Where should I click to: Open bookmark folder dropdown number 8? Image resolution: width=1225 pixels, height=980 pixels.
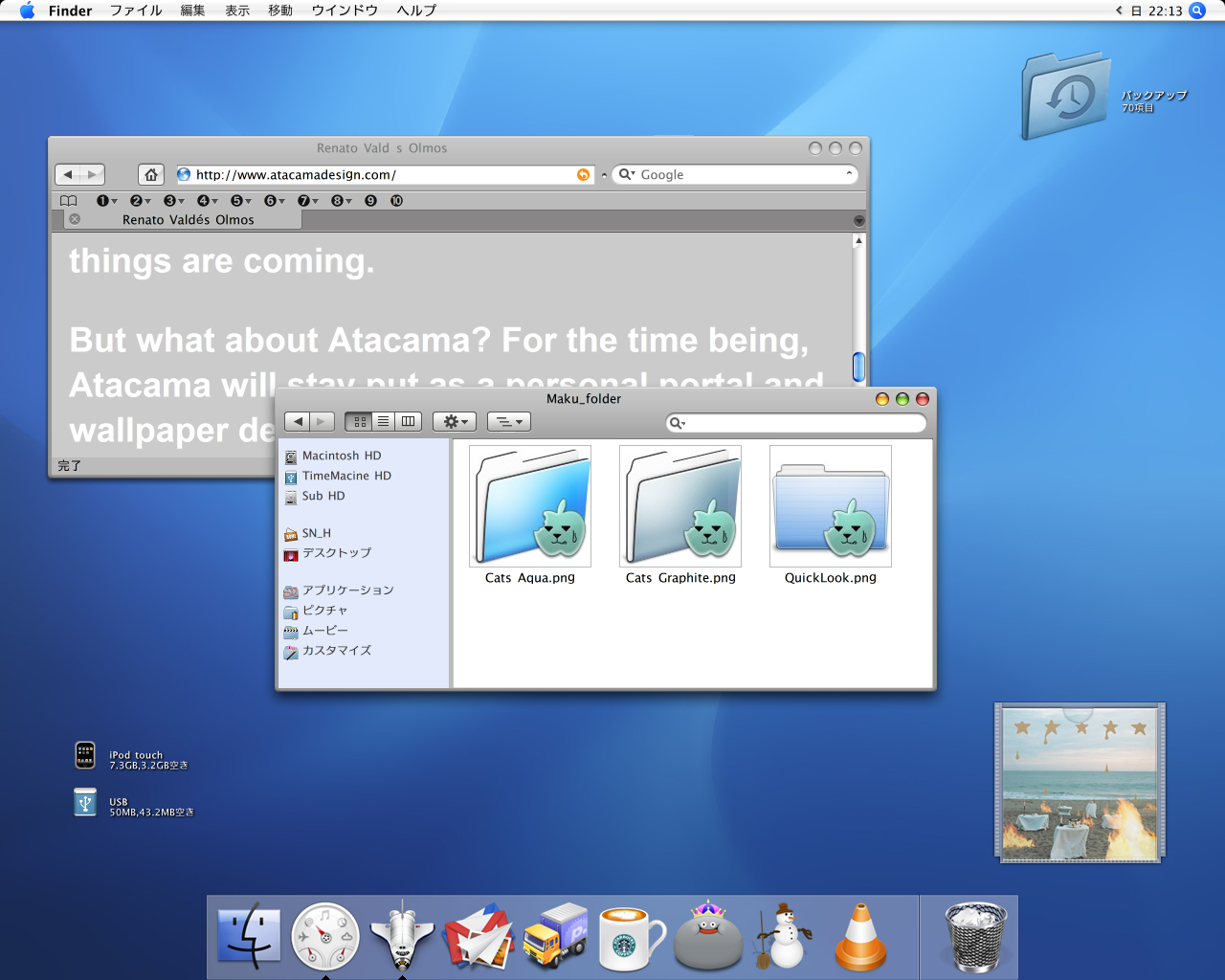click(x=342, y=201)
